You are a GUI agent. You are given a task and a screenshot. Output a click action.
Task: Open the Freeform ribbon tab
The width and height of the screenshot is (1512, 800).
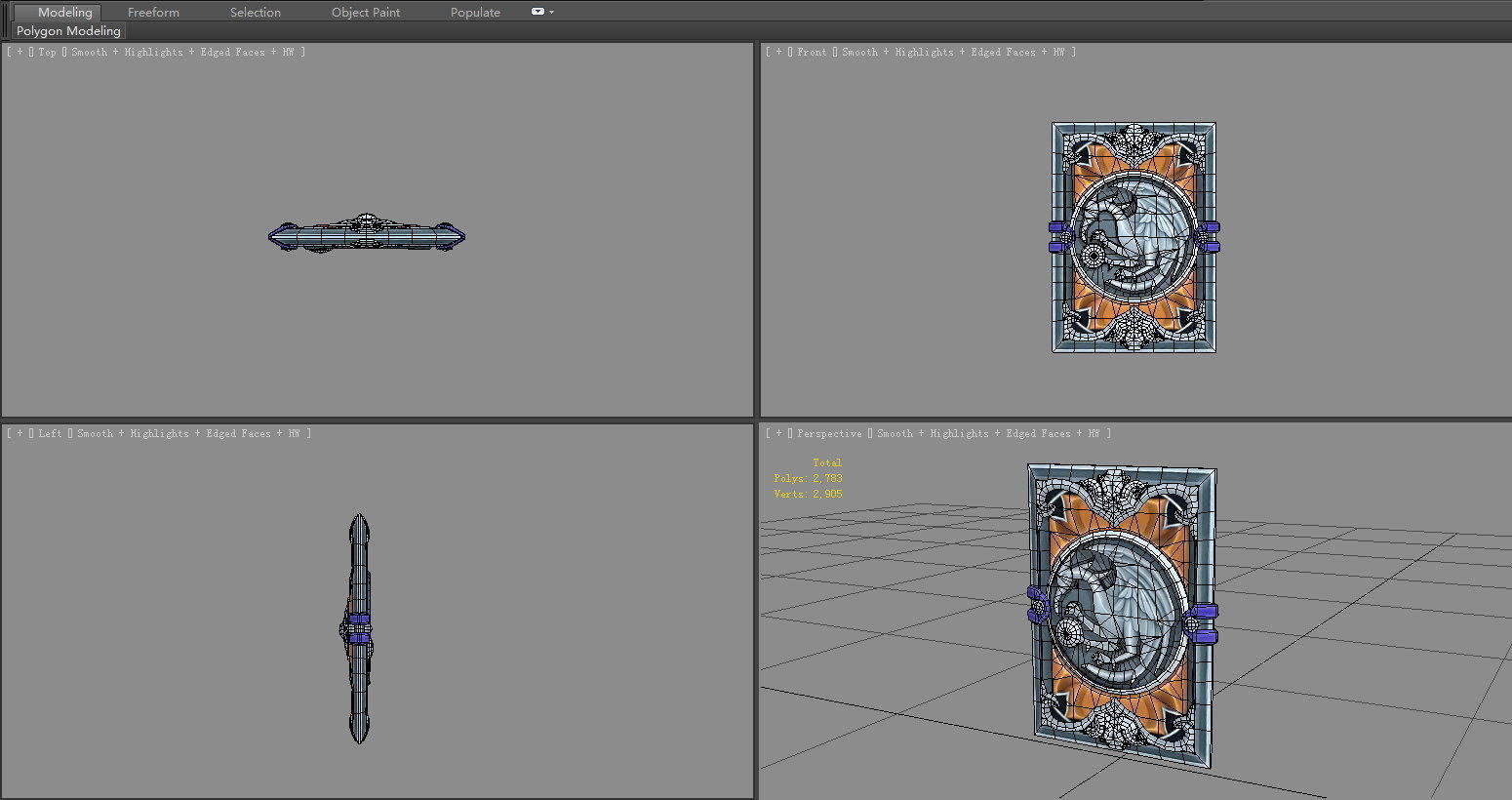click(x=153, y=12)
